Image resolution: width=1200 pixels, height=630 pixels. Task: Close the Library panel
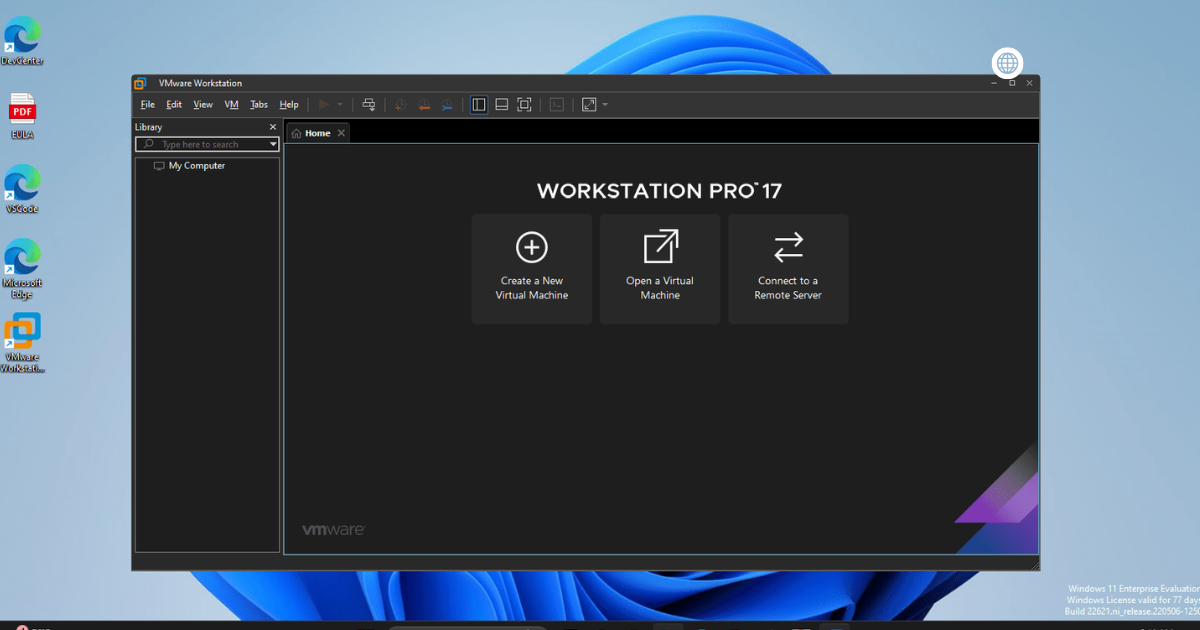click(x=273, y=127)
